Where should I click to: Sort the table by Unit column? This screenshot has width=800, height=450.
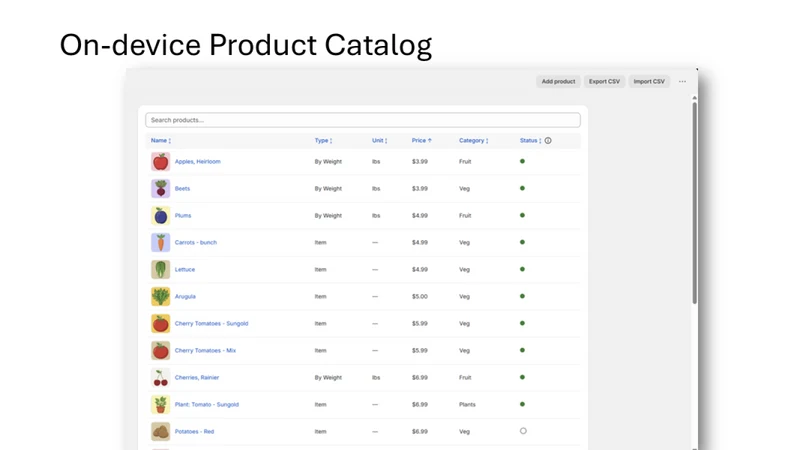tap(380, 141)
